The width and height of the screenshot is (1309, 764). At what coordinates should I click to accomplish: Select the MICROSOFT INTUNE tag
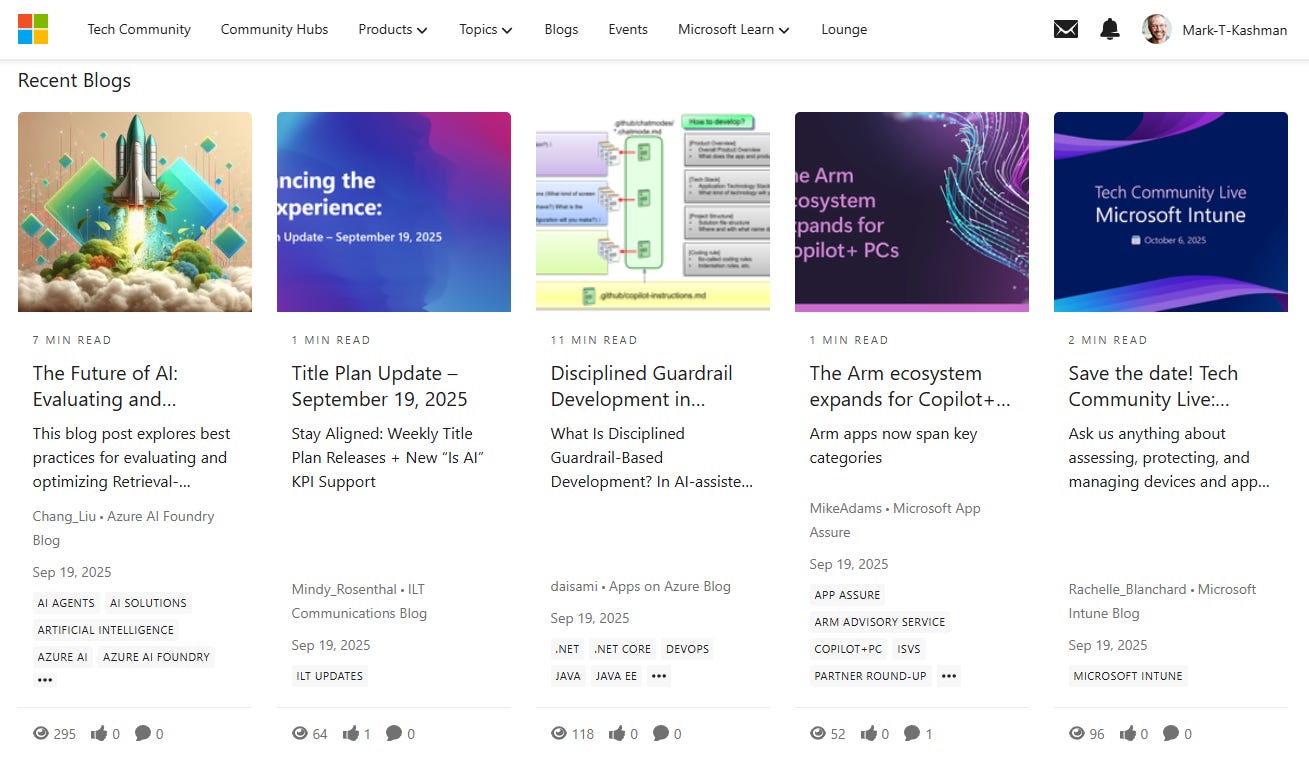[1128, 676]
